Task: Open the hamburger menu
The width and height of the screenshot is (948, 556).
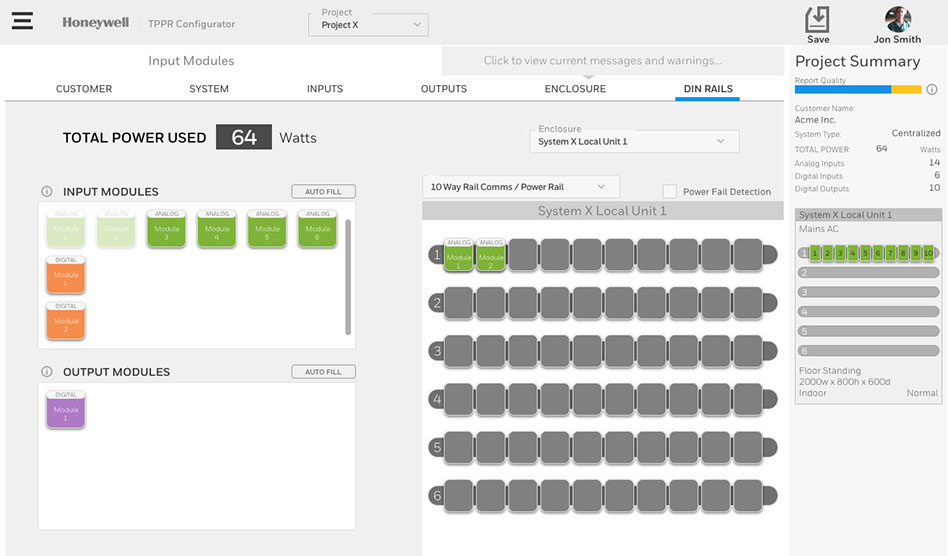Action: coord(22,21)
